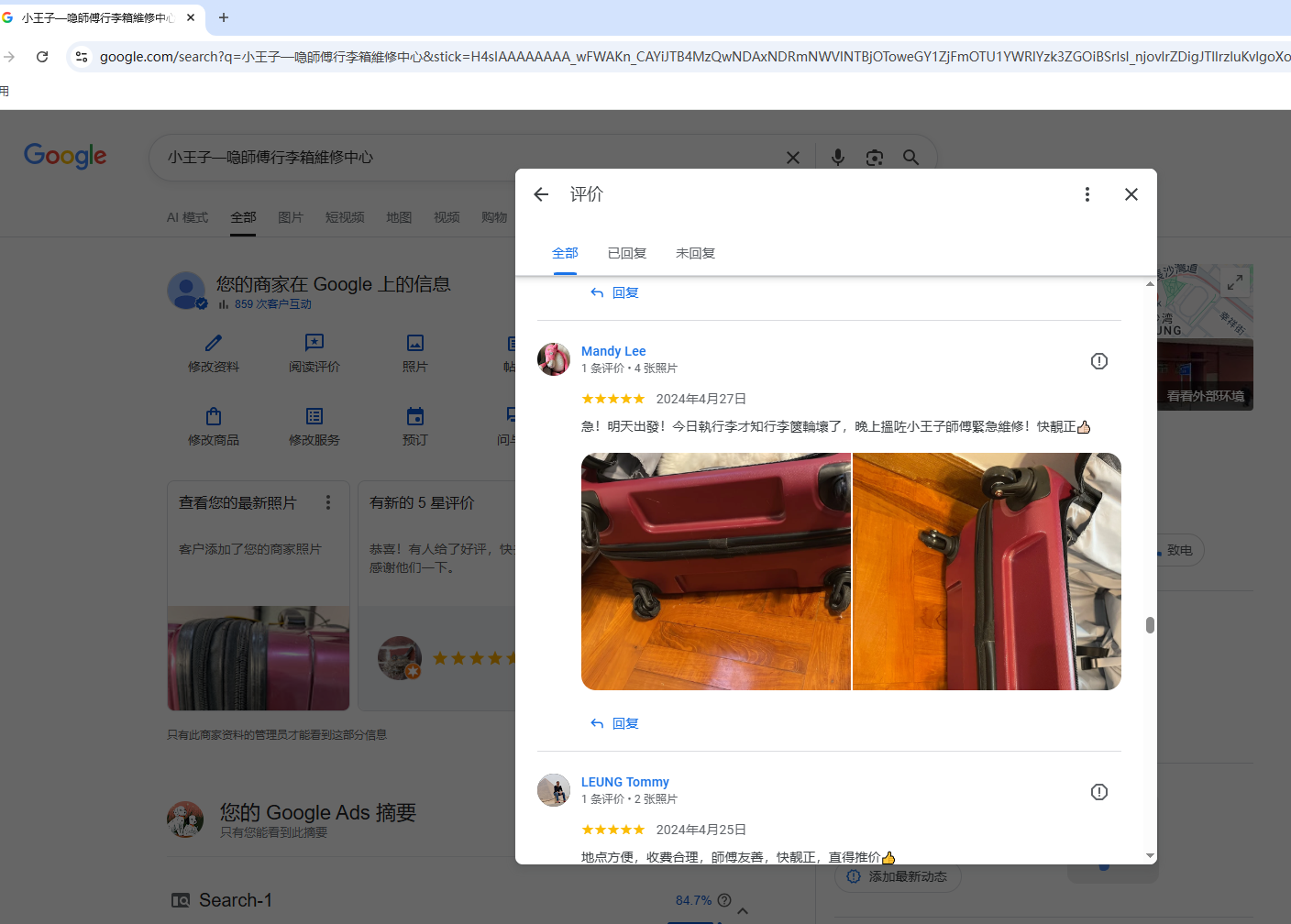This screenshot has width=1291, height=924.
Task: View the first red suitcase photo
Action: [x=715, y=571]
